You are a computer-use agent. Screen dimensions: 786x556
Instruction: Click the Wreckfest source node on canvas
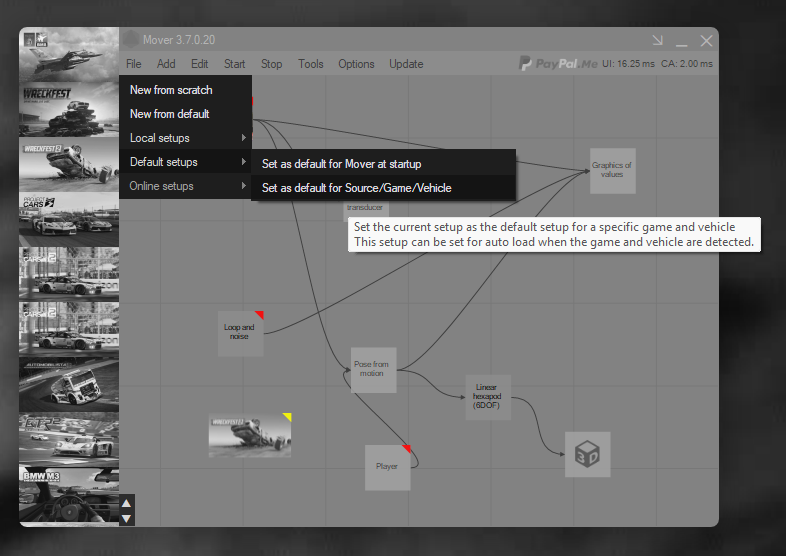coord(250,435)
